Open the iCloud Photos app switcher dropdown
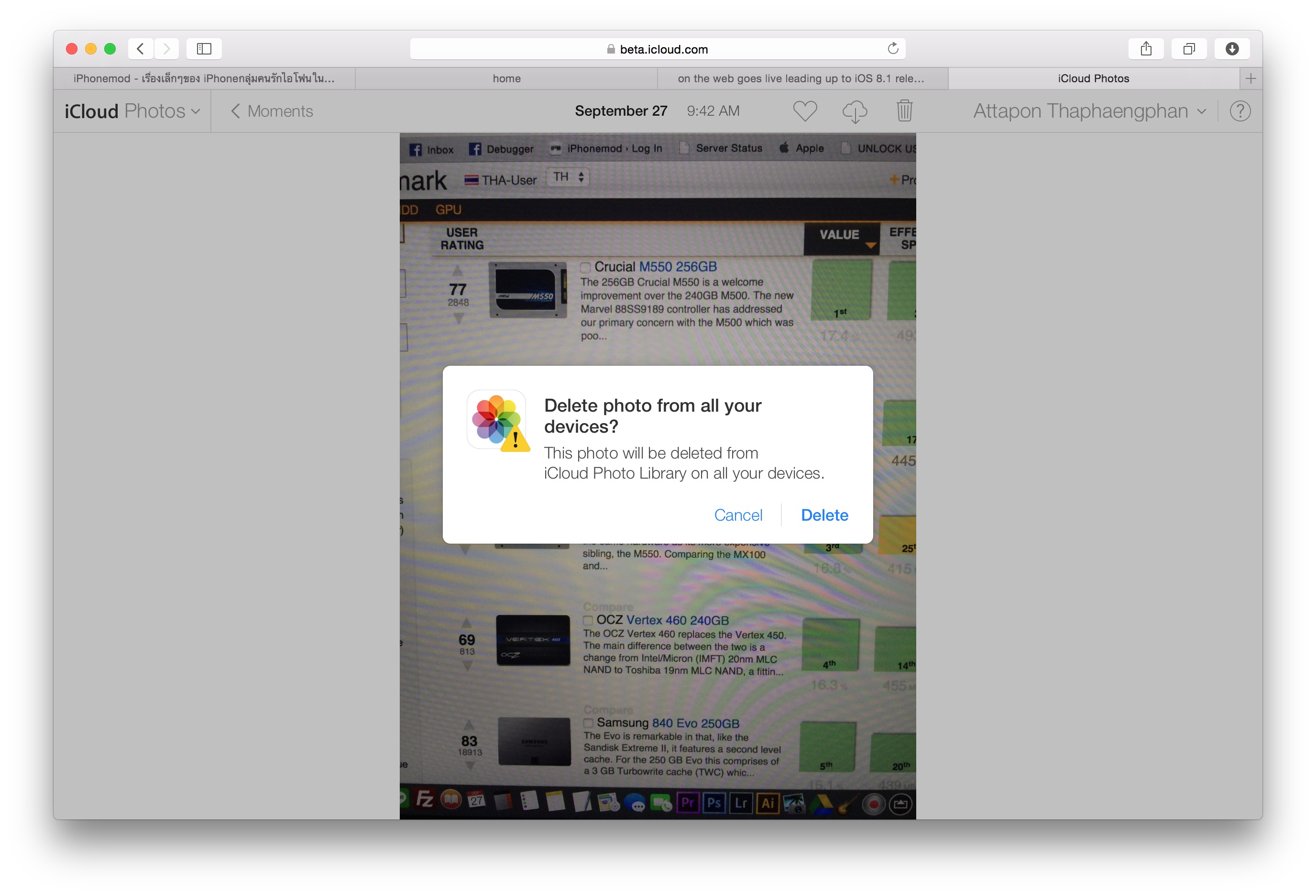 [x=132, y=111]
